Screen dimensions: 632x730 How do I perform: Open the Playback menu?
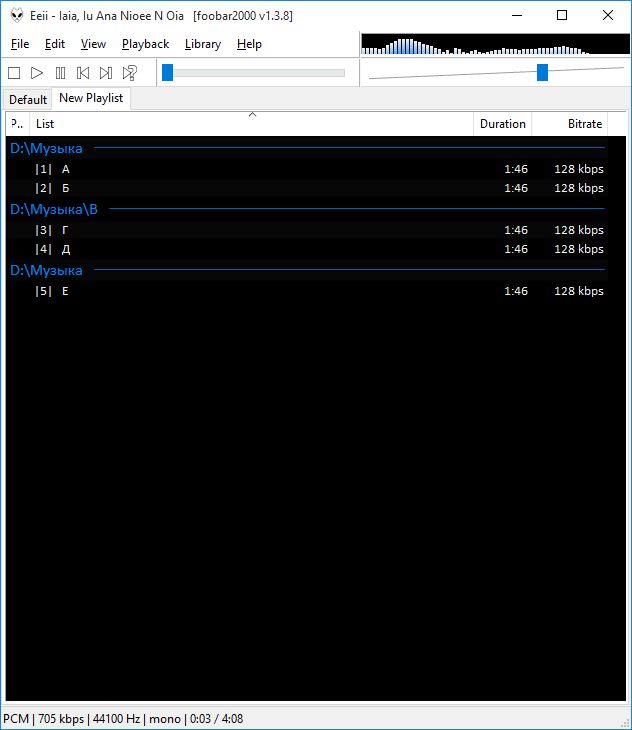[x=145, y=44]
